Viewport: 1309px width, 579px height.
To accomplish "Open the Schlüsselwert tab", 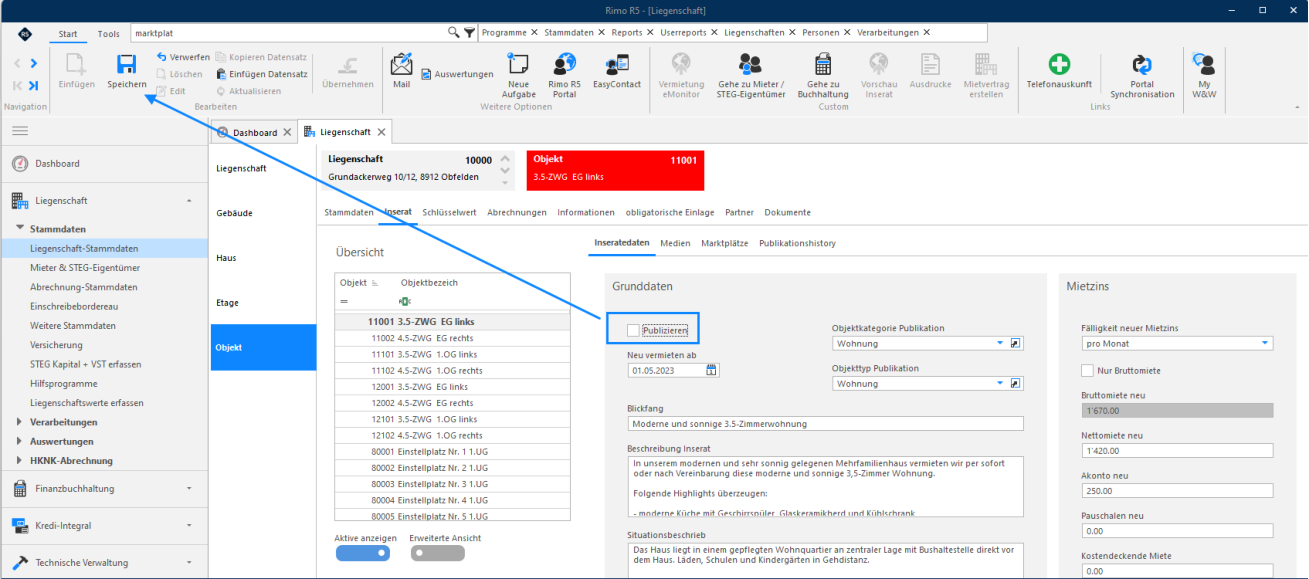I will [449, 212].
